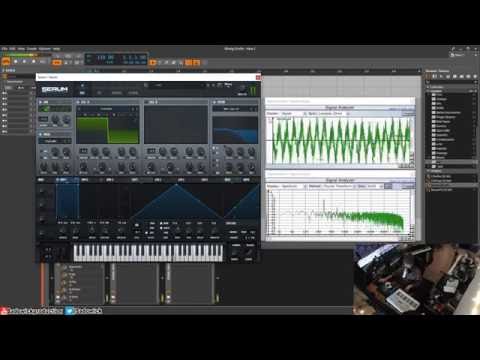Click a key on Serum's piano keyboard

[x=148, y=253]
